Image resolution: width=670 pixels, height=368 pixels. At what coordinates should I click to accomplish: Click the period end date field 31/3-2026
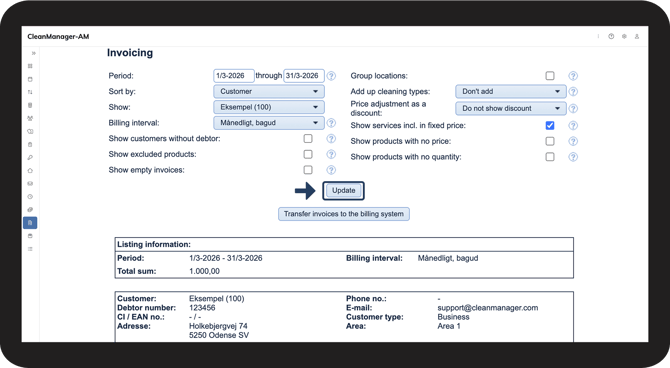(304, 76)
